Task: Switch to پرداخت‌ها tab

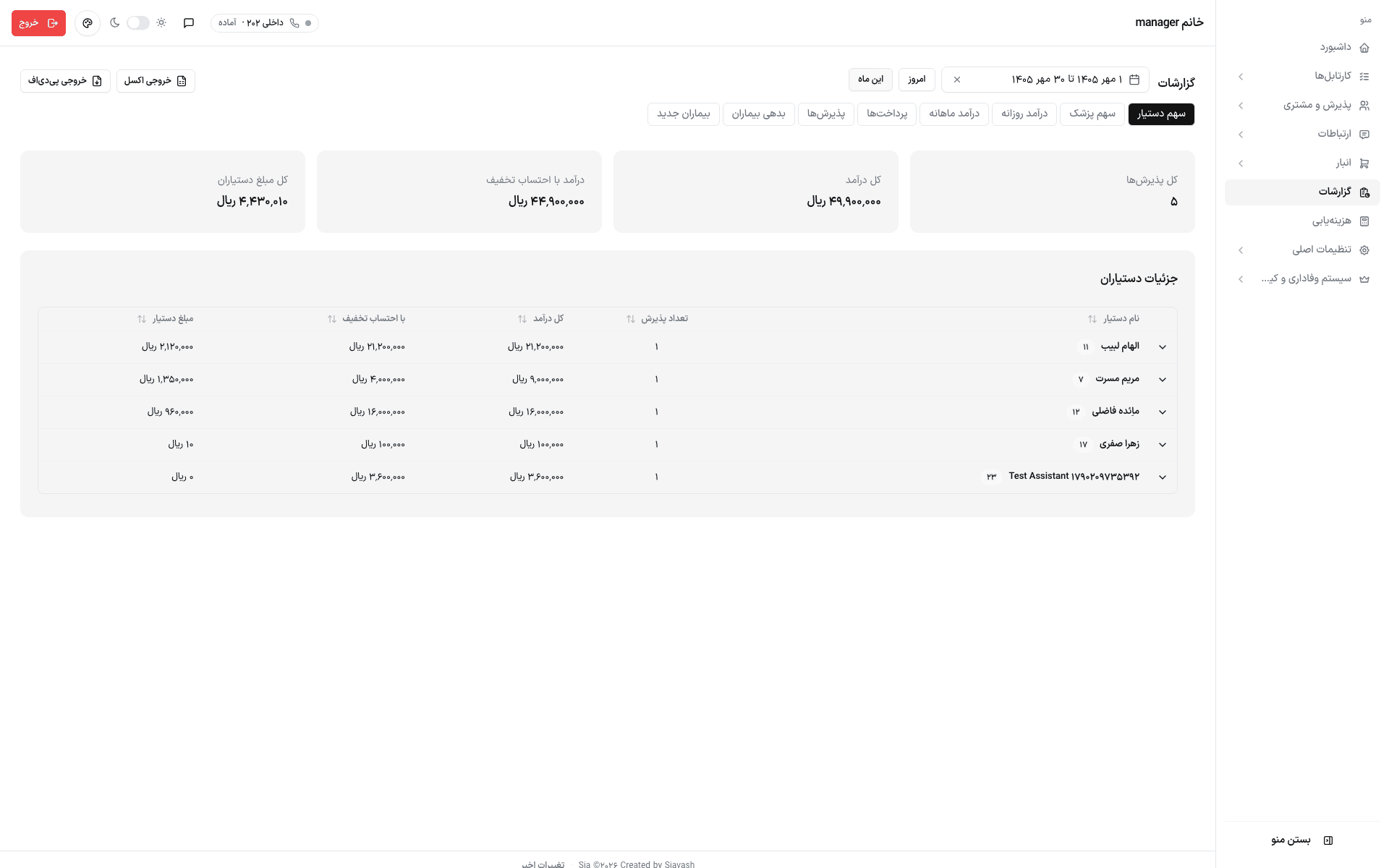Action: pos(887,114)
